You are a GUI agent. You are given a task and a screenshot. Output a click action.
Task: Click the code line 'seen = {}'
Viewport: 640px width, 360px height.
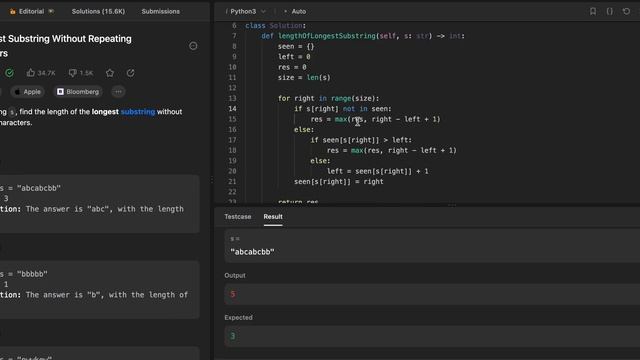coord(296,46)
